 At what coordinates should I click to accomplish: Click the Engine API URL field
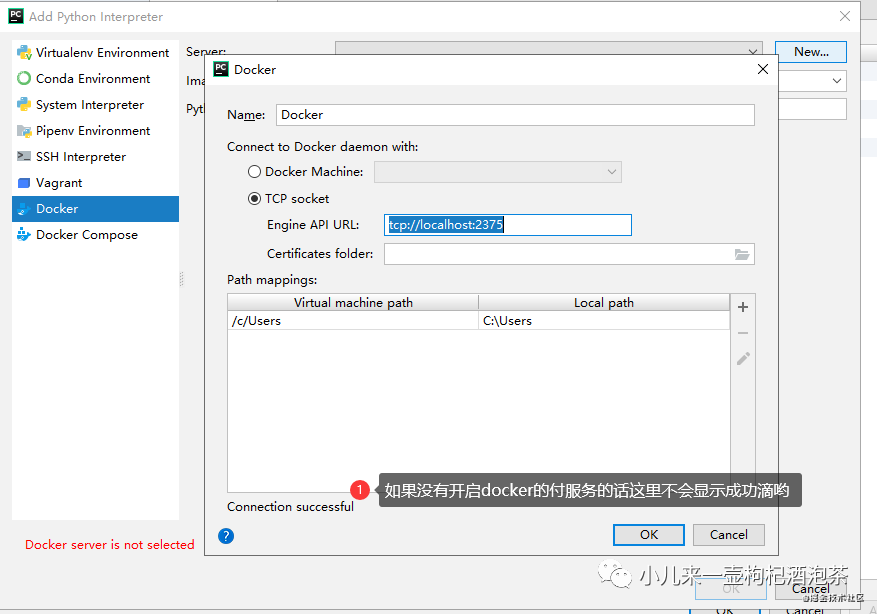(x=508, y=225)
